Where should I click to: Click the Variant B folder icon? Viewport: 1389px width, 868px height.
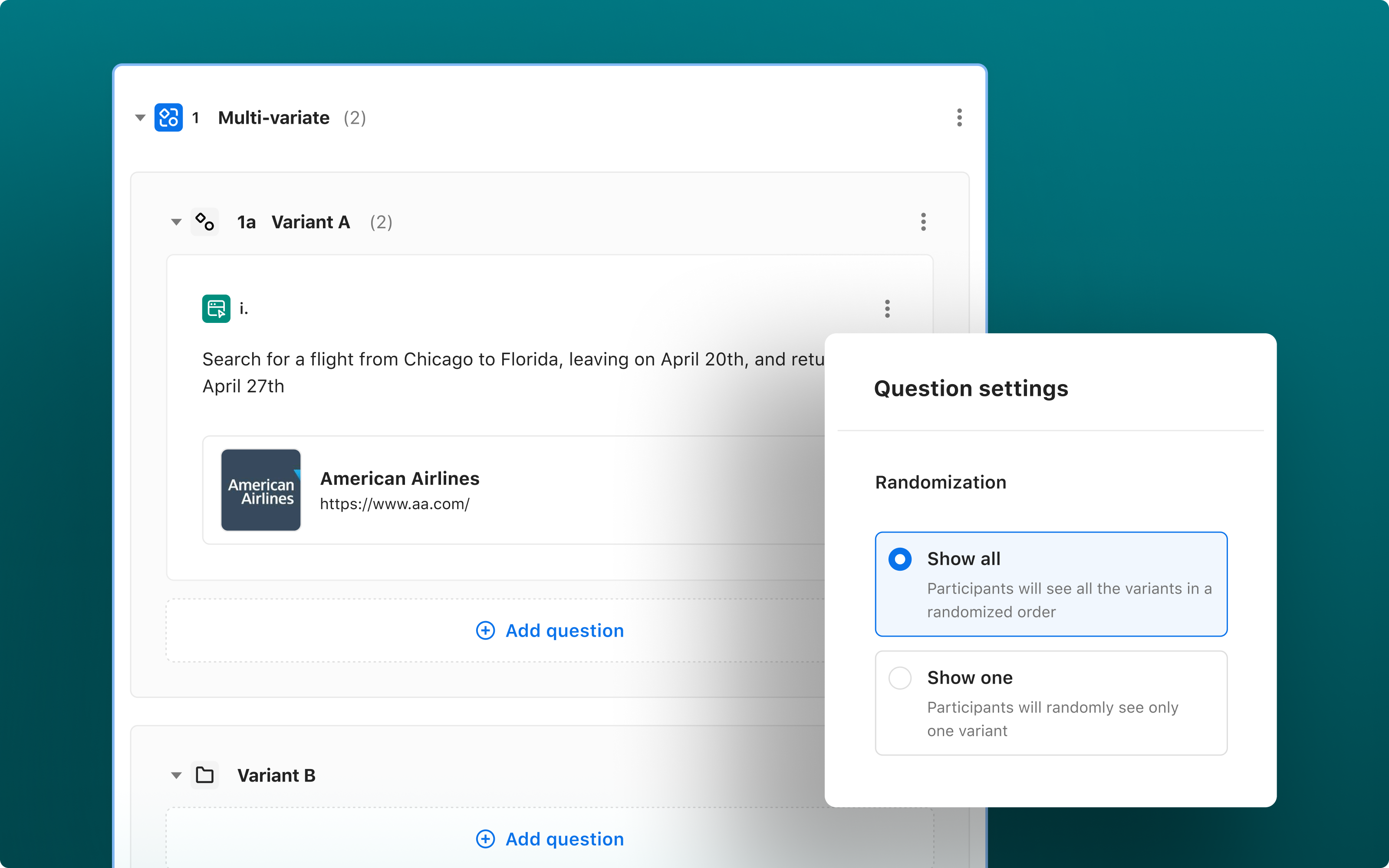204,775
